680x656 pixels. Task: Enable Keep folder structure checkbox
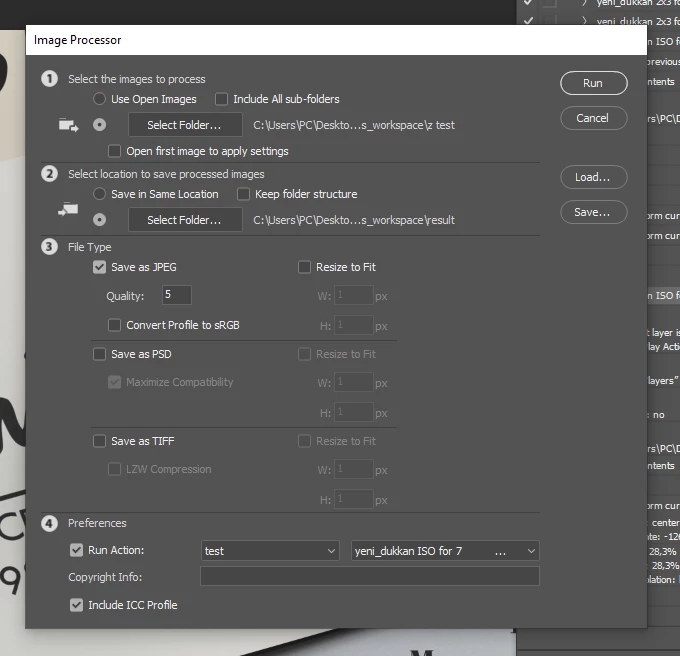pyautogui.click(x=243, y=194)
